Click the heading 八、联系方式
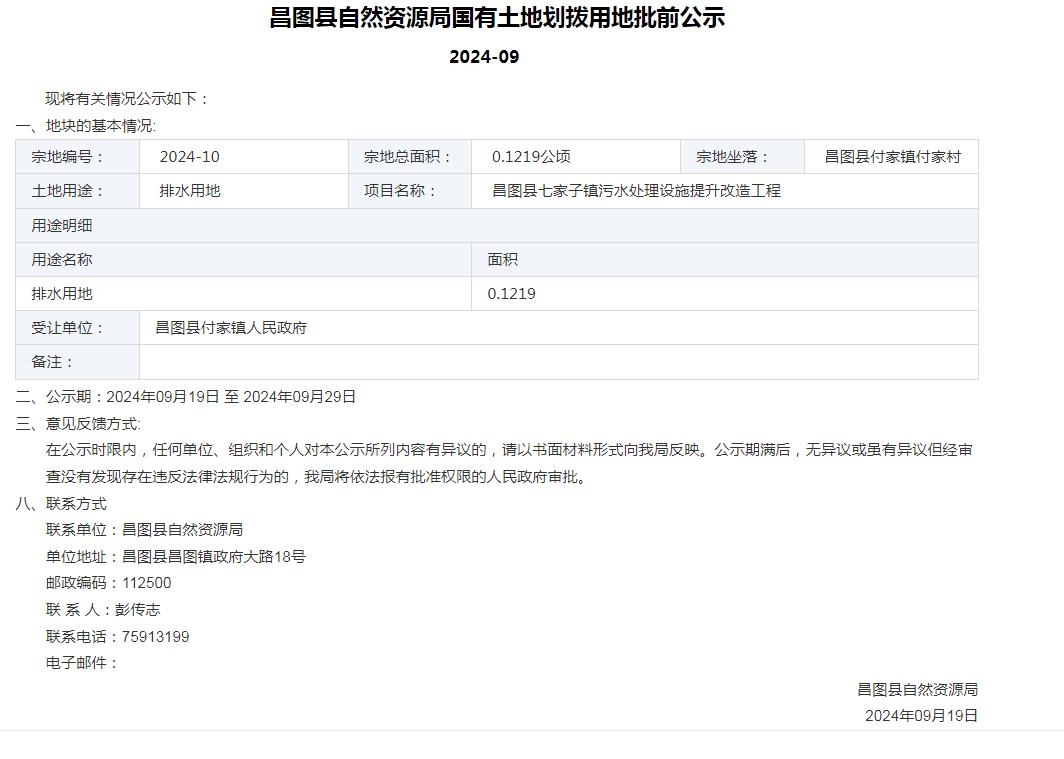Screen dimensions: 1064x759 pyautogui.click(x=61, y=504)
